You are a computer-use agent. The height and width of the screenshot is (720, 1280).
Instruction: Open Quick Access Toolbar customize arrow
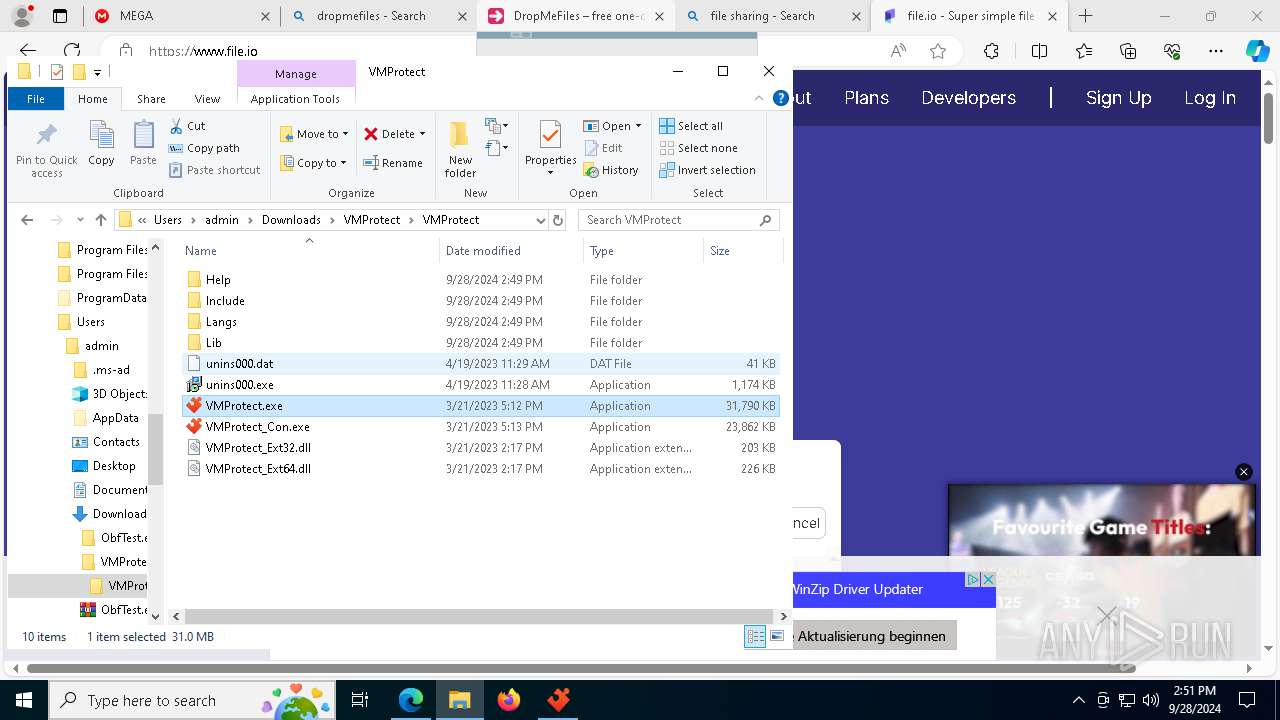[x=97, y=72]
